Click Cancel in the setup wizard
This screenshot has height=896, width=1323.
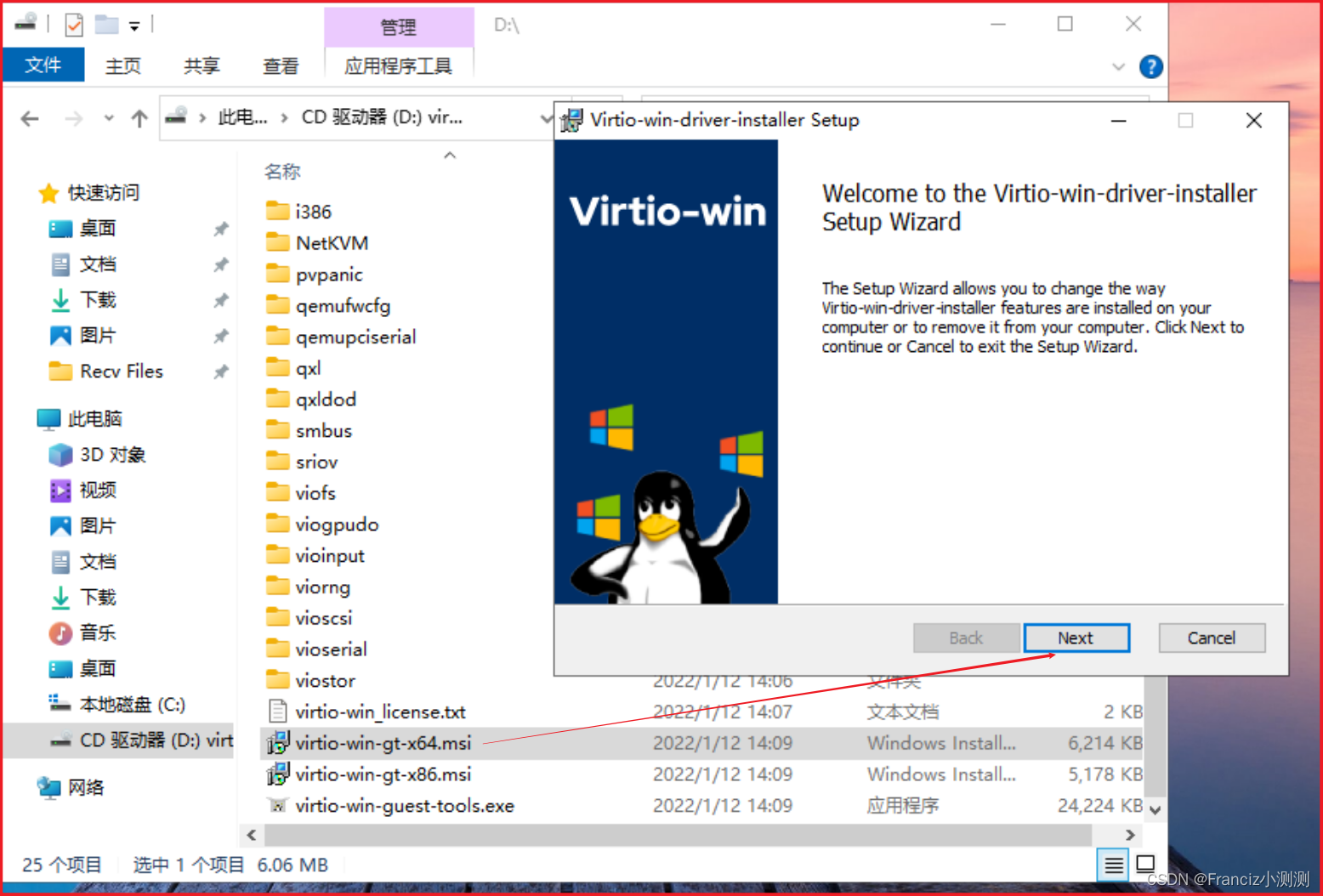click(x=1212, y=638)
